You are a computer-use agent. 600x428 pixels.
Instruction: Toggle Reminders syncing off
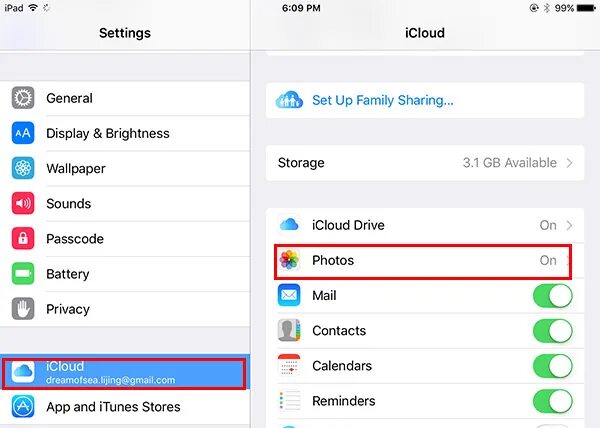(x=553, y=401)
